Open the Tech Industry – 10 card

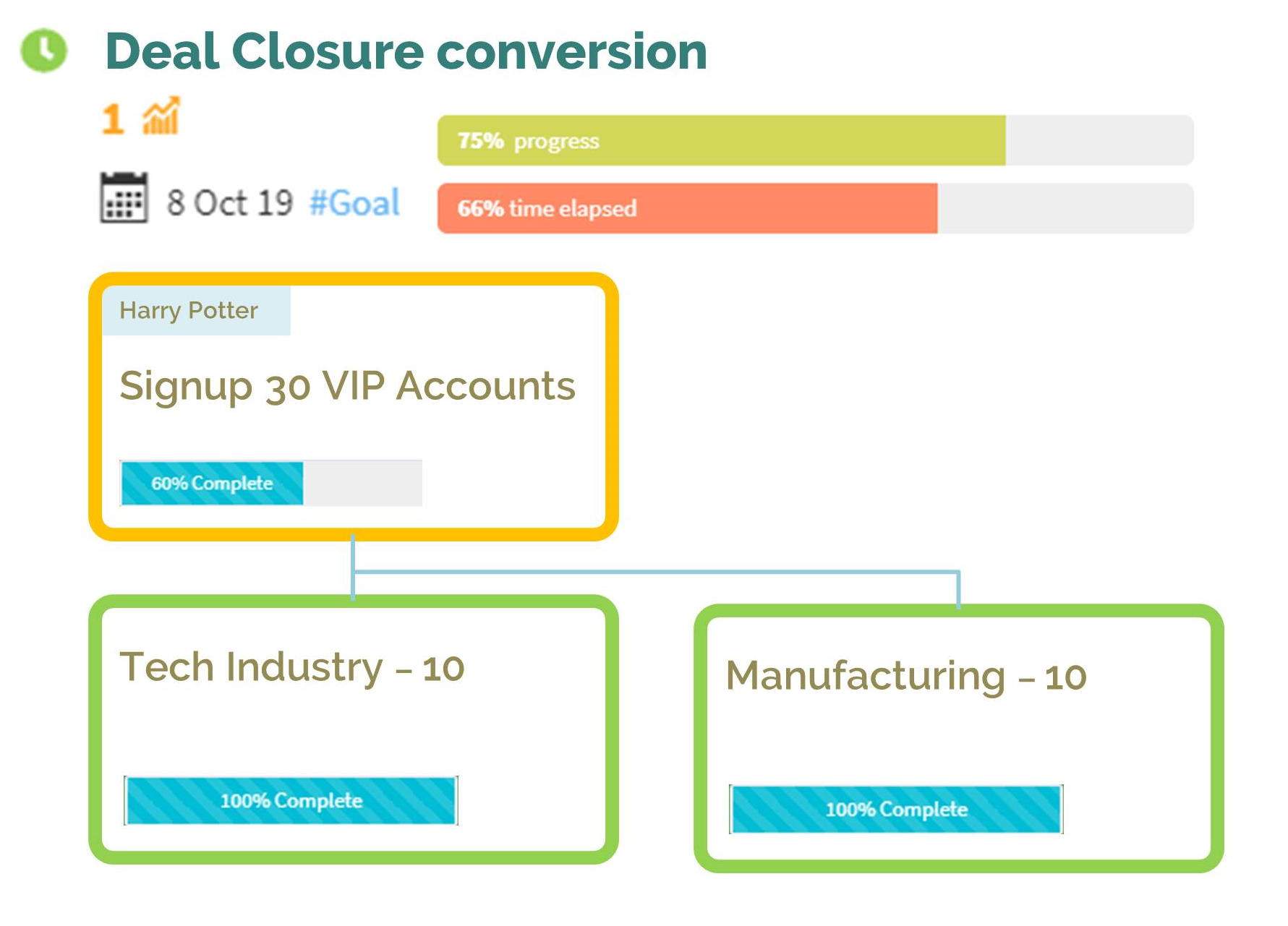pyautogui.click(x=353, y=729)
